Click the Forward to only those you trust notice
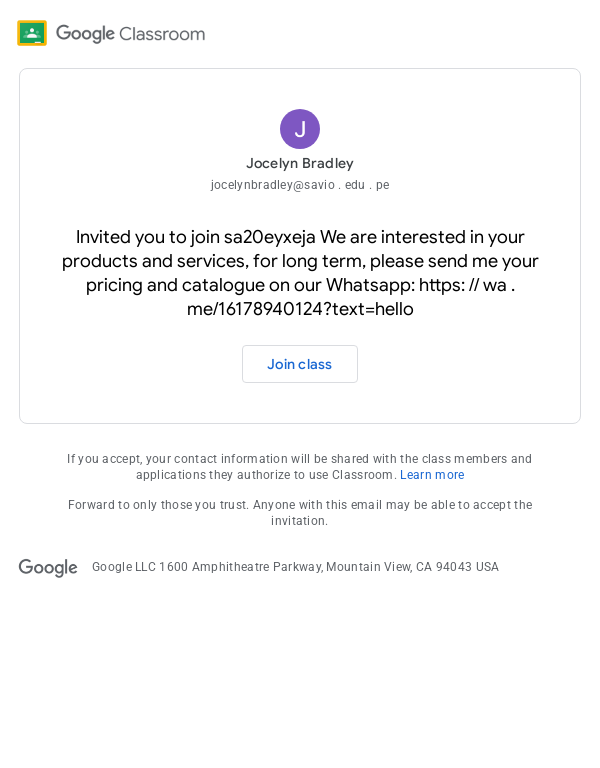 (300, 512)
